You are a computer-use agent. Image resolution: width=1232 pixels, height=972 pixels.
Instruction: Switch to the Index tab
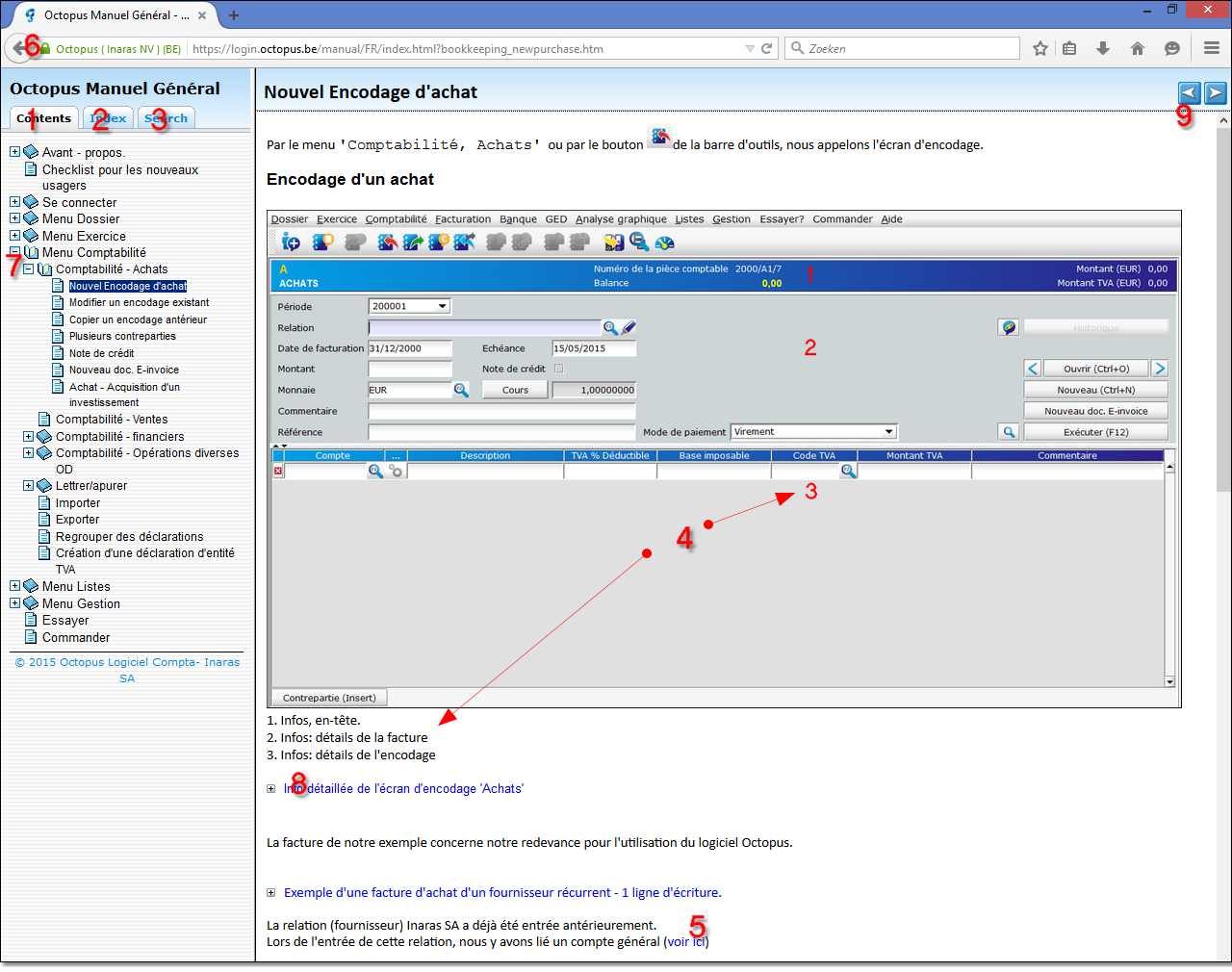pos(108,117)
